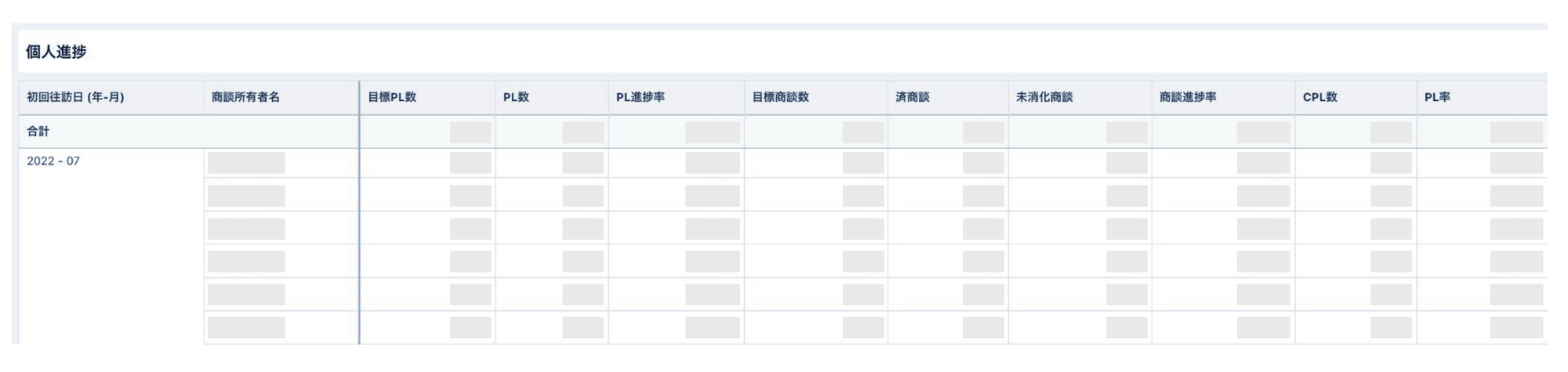Screen dimensions: 1568x372
Task: Click the CPL数 column header
Action: tap(1319, 98)
